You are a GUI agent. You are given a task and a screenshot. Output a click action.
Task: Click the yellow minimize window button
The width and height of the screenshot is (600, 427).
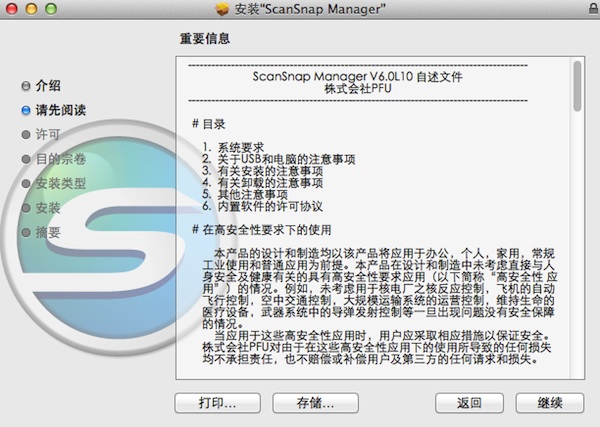tap(31, 8)
